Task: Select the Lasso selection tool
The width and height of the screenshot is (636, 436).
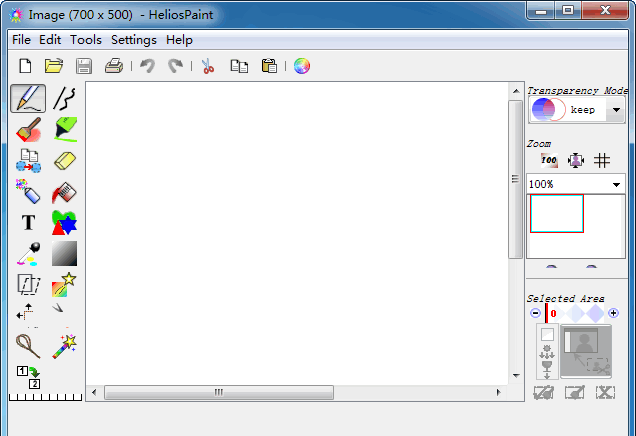Action: coord(29,346)
